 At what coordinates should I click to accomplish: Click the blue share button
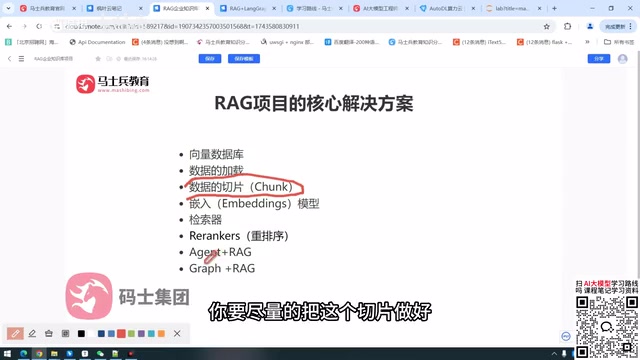(x=599, y=59)
